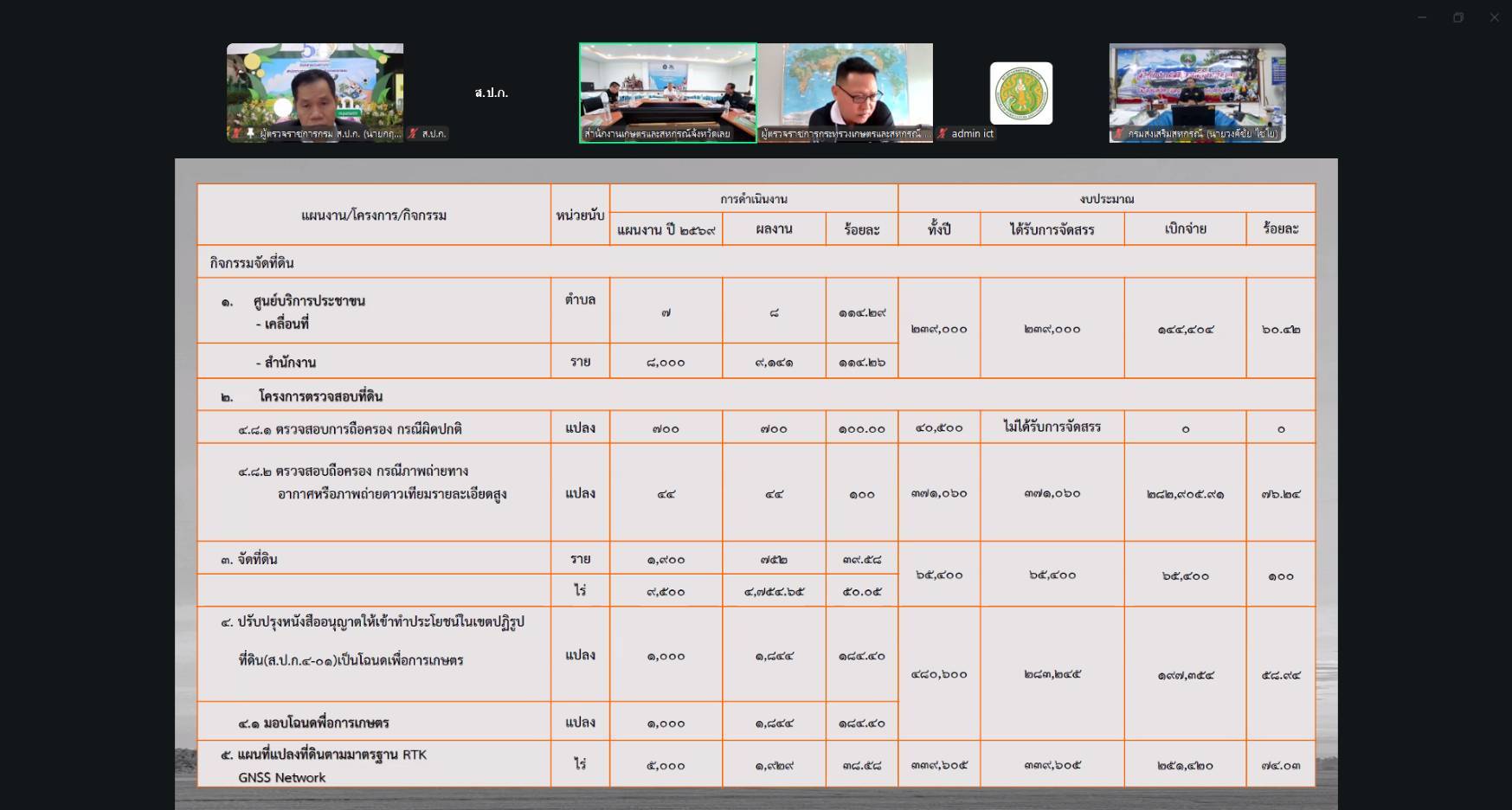The height and width of the screenshot is (810, 1512).
Task: Click the ๒๓๙,๐๐๐ ทั้งปี budget cell
Action: (939, 329)
